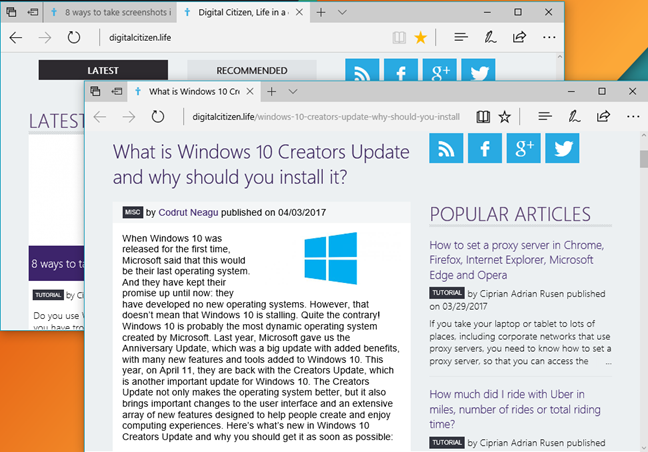Go forward in front Edge window
This screenshot has height=452, width=648.
pos(129,117)
